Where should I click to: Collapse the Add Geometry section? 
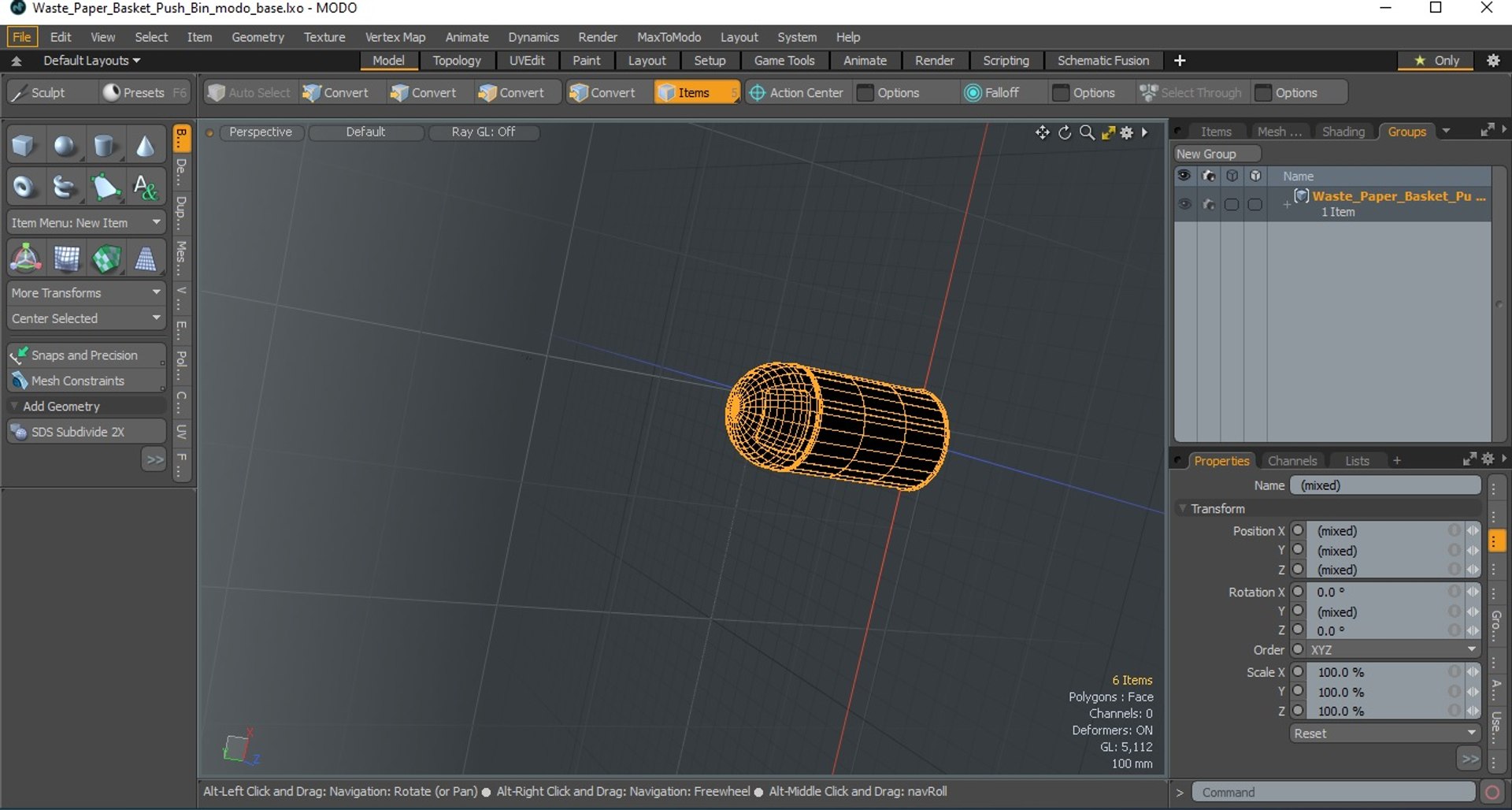(x=14, y=407)
